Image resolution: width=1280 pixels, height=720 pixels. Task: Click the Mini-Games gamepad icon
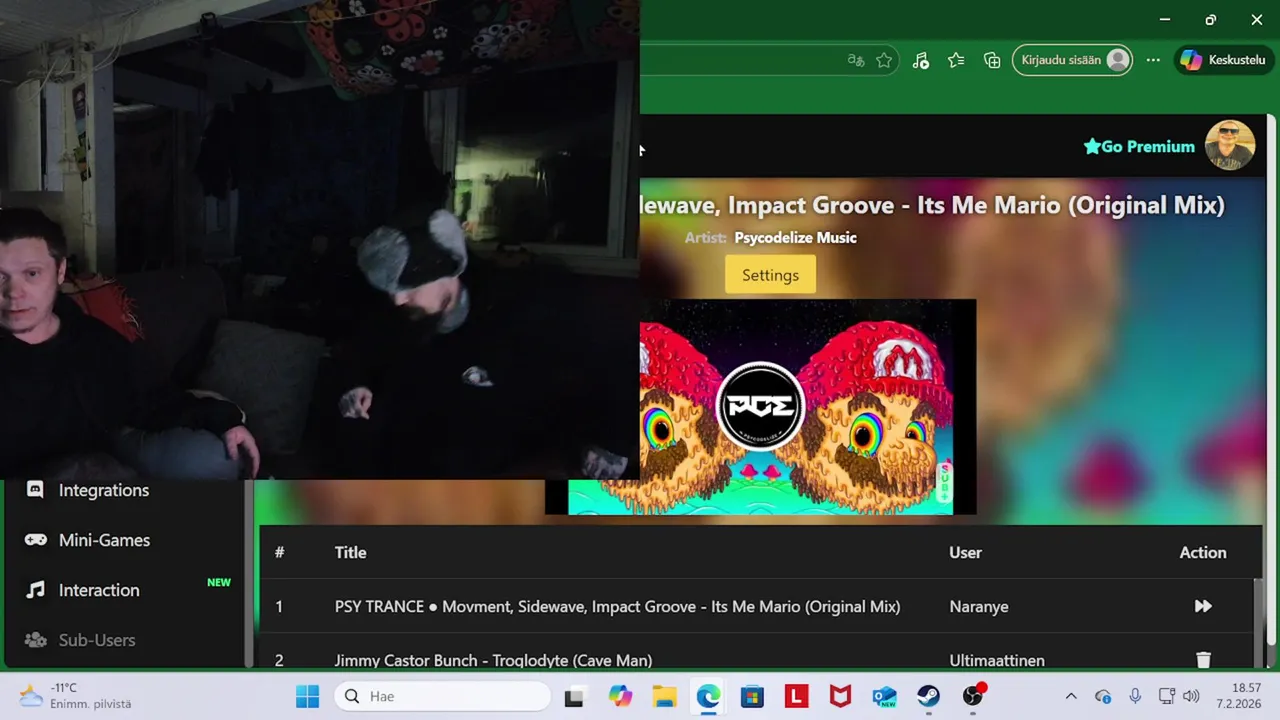tap(35, 540)
